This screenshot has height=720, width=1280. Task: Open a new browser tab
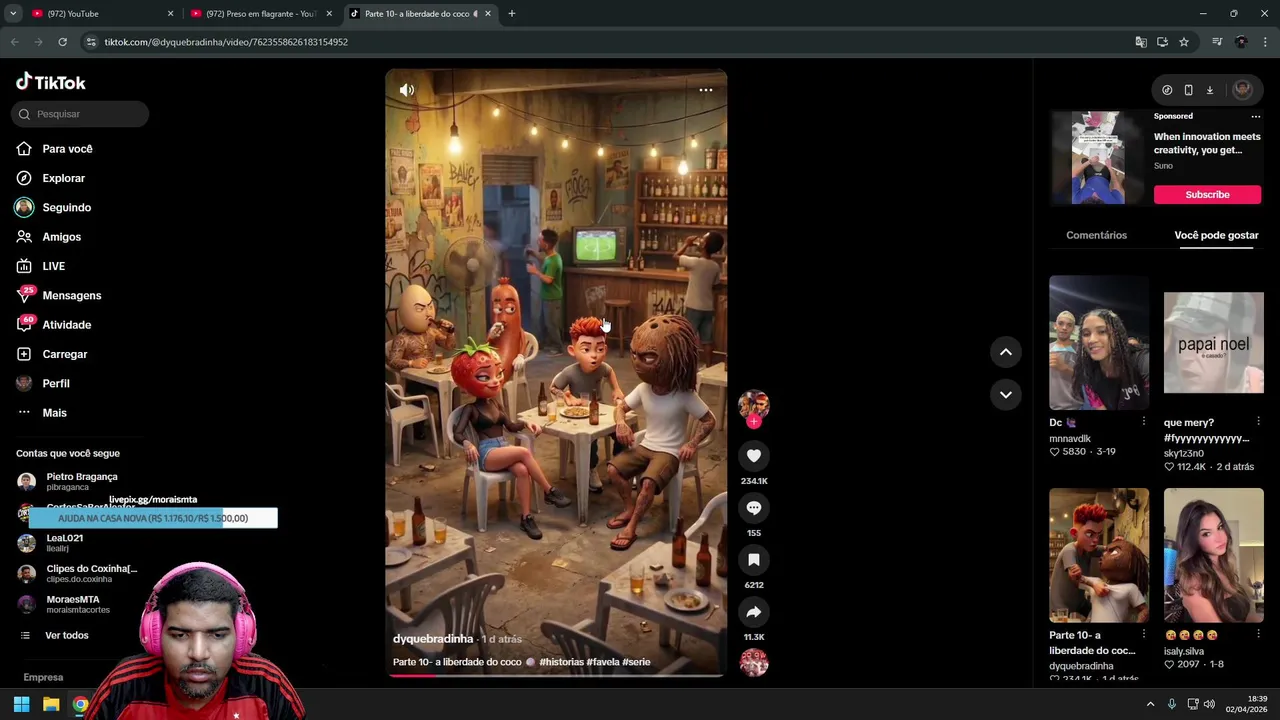coord(511,14)
